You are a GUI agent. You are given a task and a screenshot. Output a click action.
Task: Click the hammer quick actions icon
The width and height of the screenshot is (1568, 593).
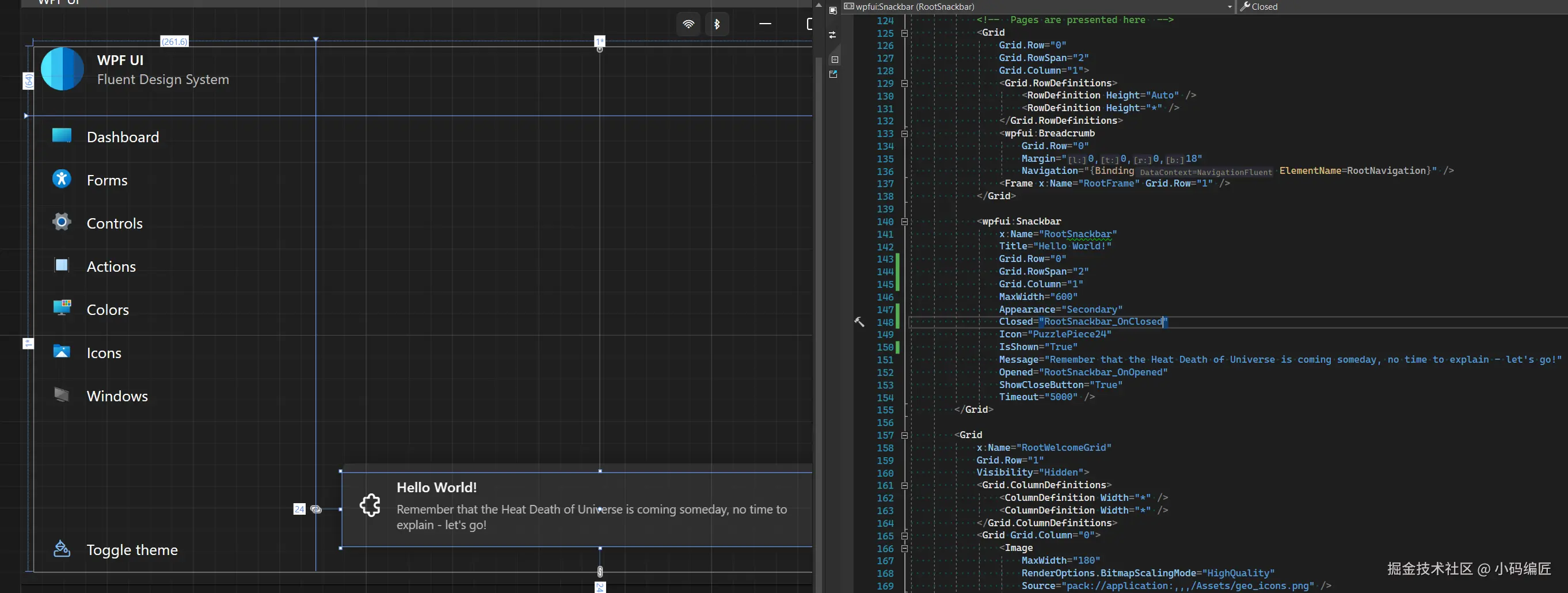coord(859,322)
